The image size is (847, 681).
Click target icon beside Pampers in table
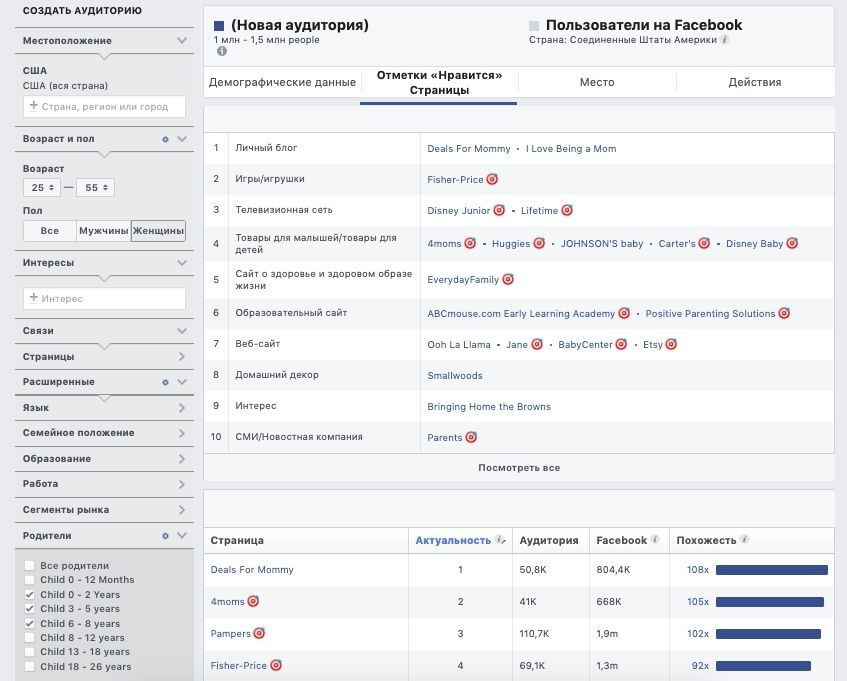(x=259, y=633)
